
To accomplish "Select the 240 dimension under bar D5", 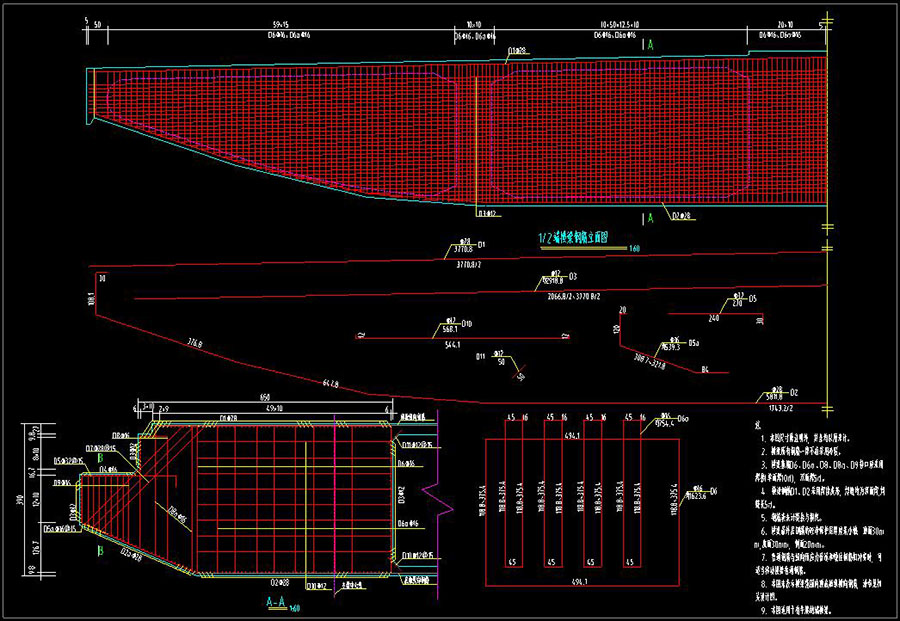I will [x=714, y=320].
